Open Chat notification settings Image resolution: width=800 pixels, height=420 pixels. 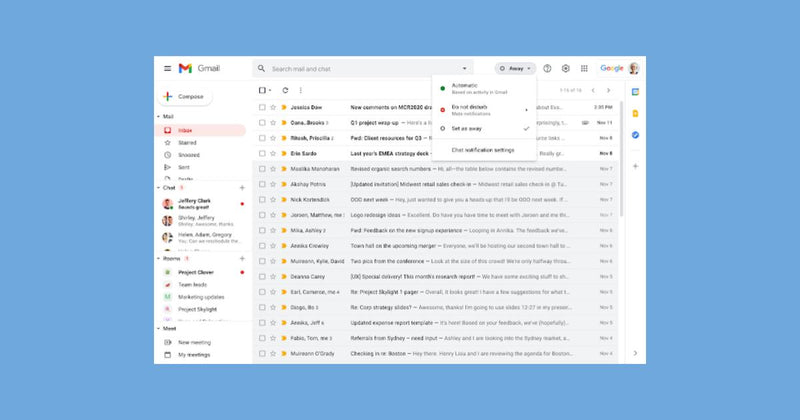484,150
